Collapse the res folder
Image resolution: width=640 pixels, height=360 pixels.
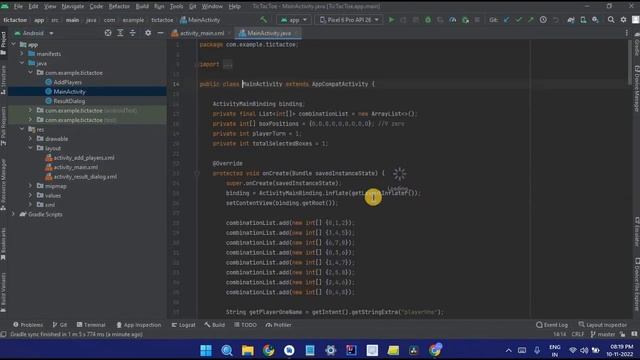click(x=22, y=129)
